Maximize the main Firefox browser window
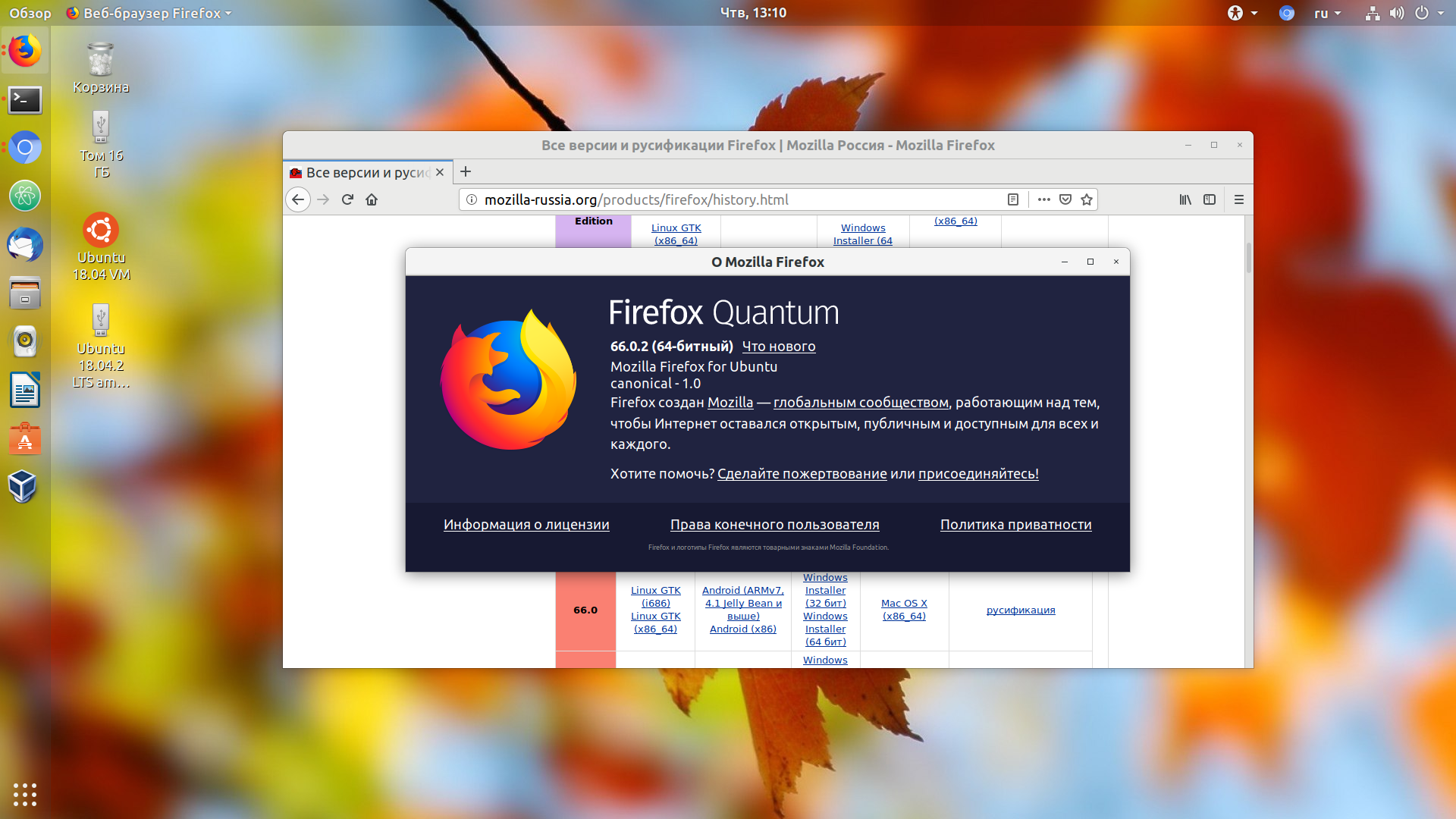1456x819 pixels. pos(1213,145)
